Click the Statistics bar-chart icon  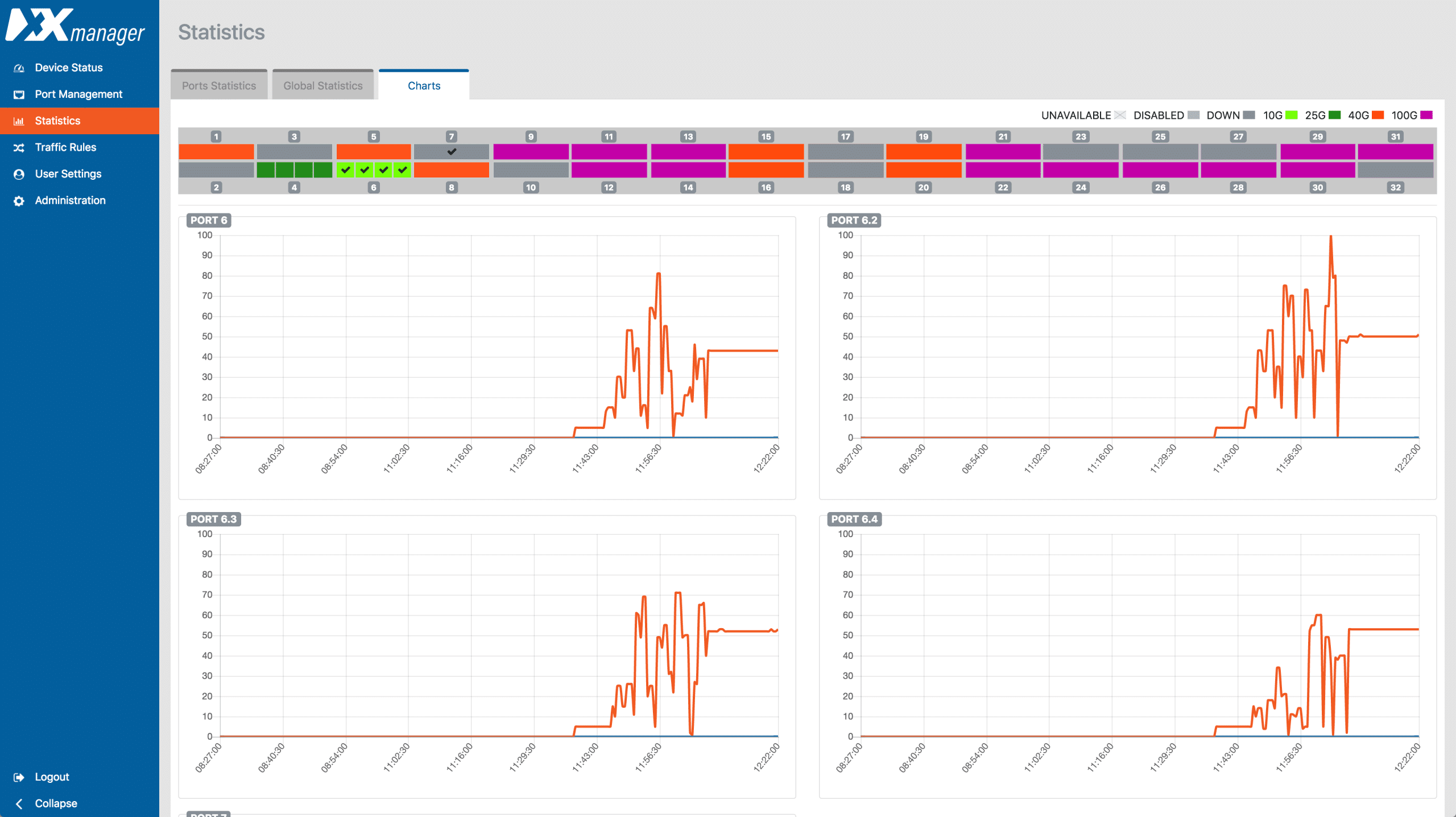[19, 121]
